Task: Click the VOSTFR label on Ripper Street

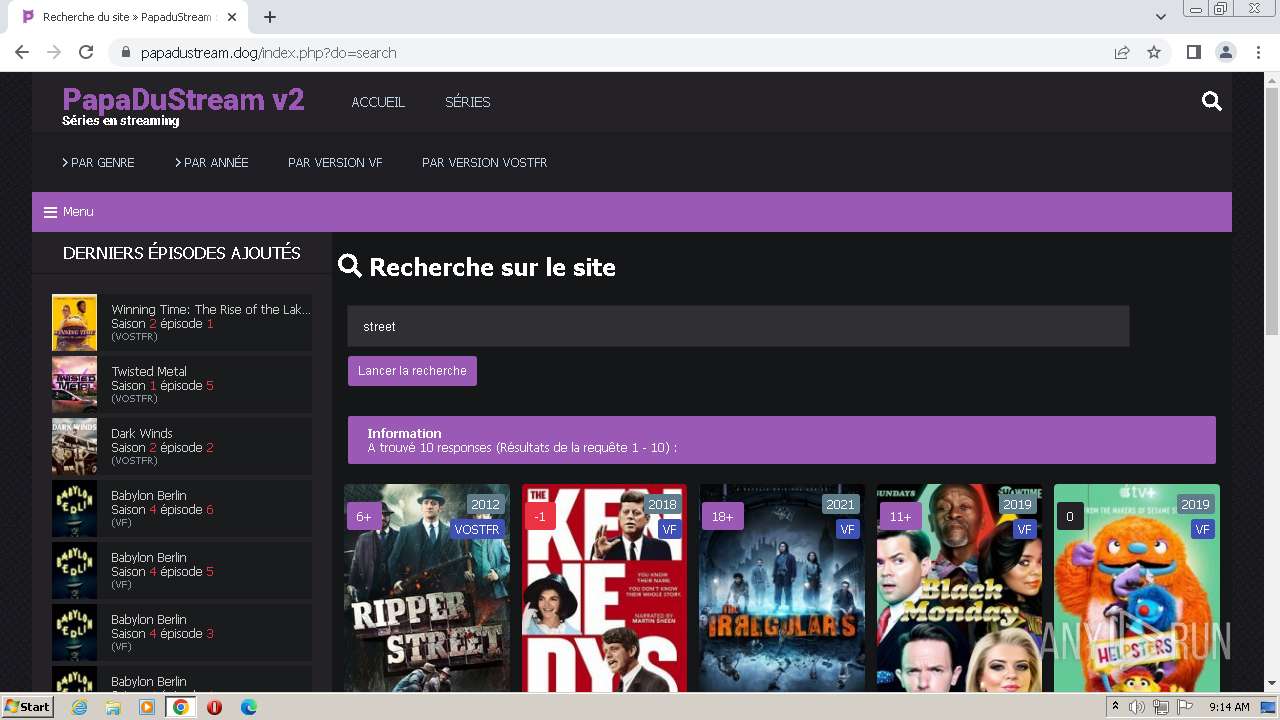Action: [x=477, y=529]
